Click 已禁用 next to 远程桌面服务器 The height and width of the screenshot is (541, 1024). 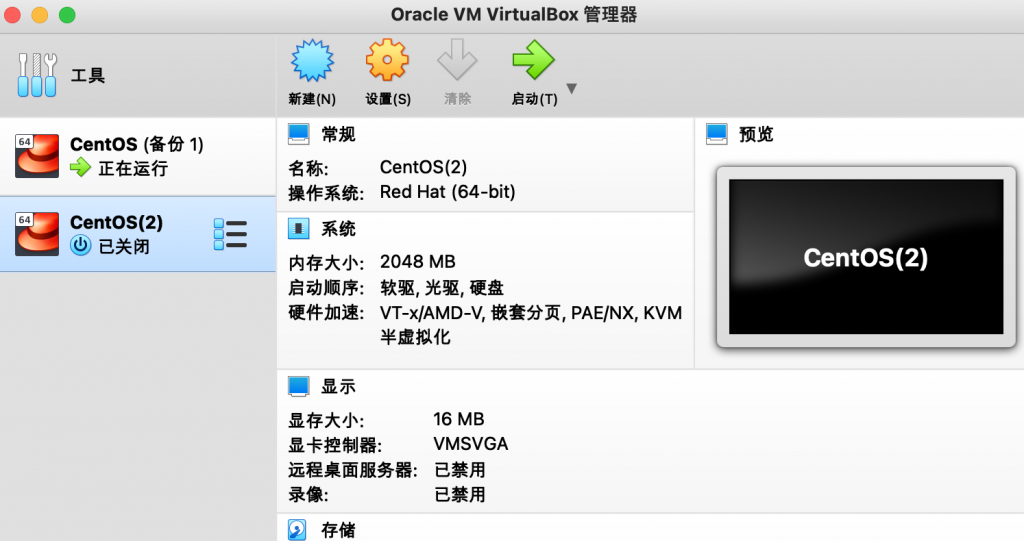coord(460,470)
